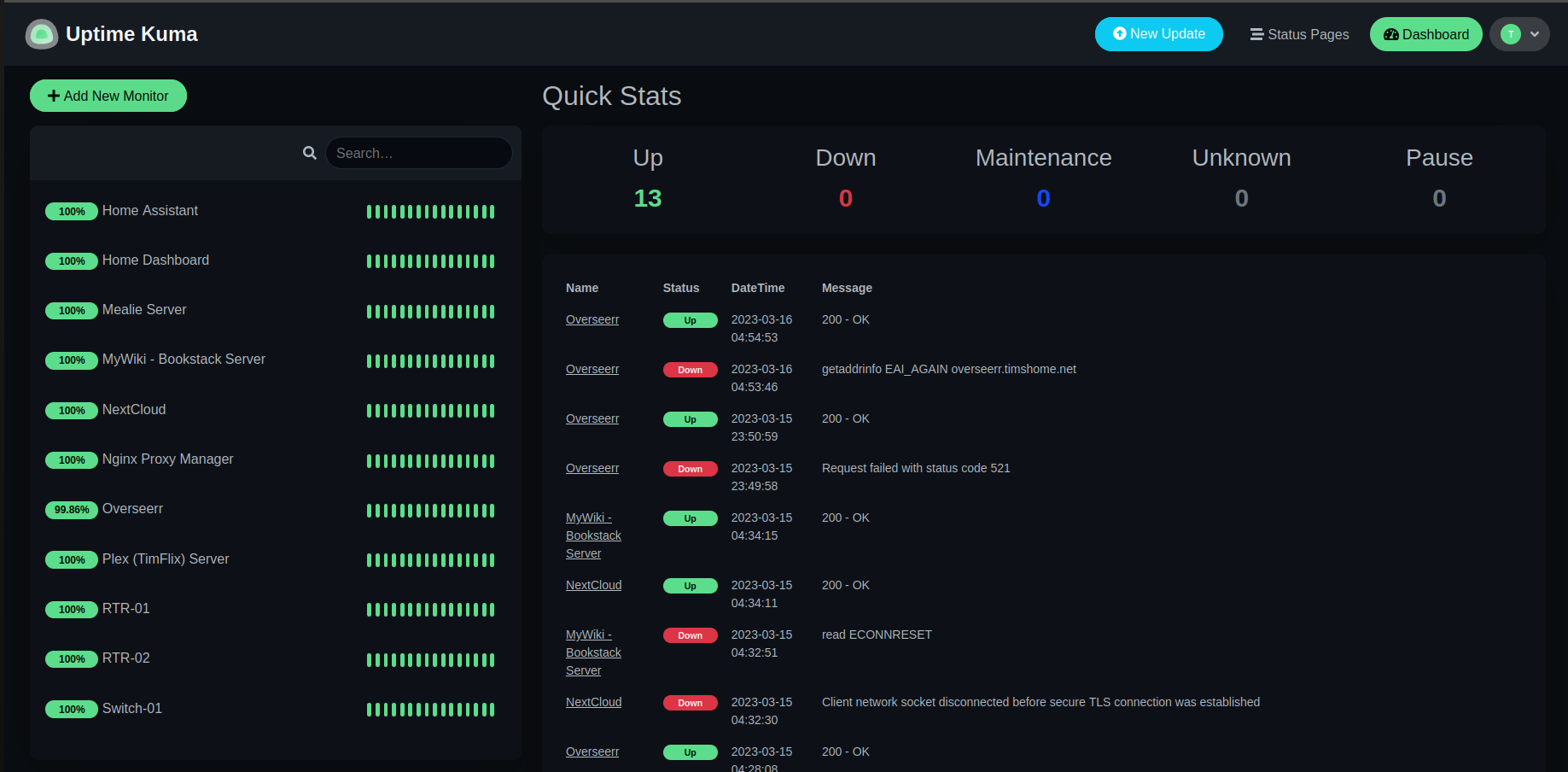Click the Down count value
This screenshot has height=772, width=1568.
pos(846,198)
